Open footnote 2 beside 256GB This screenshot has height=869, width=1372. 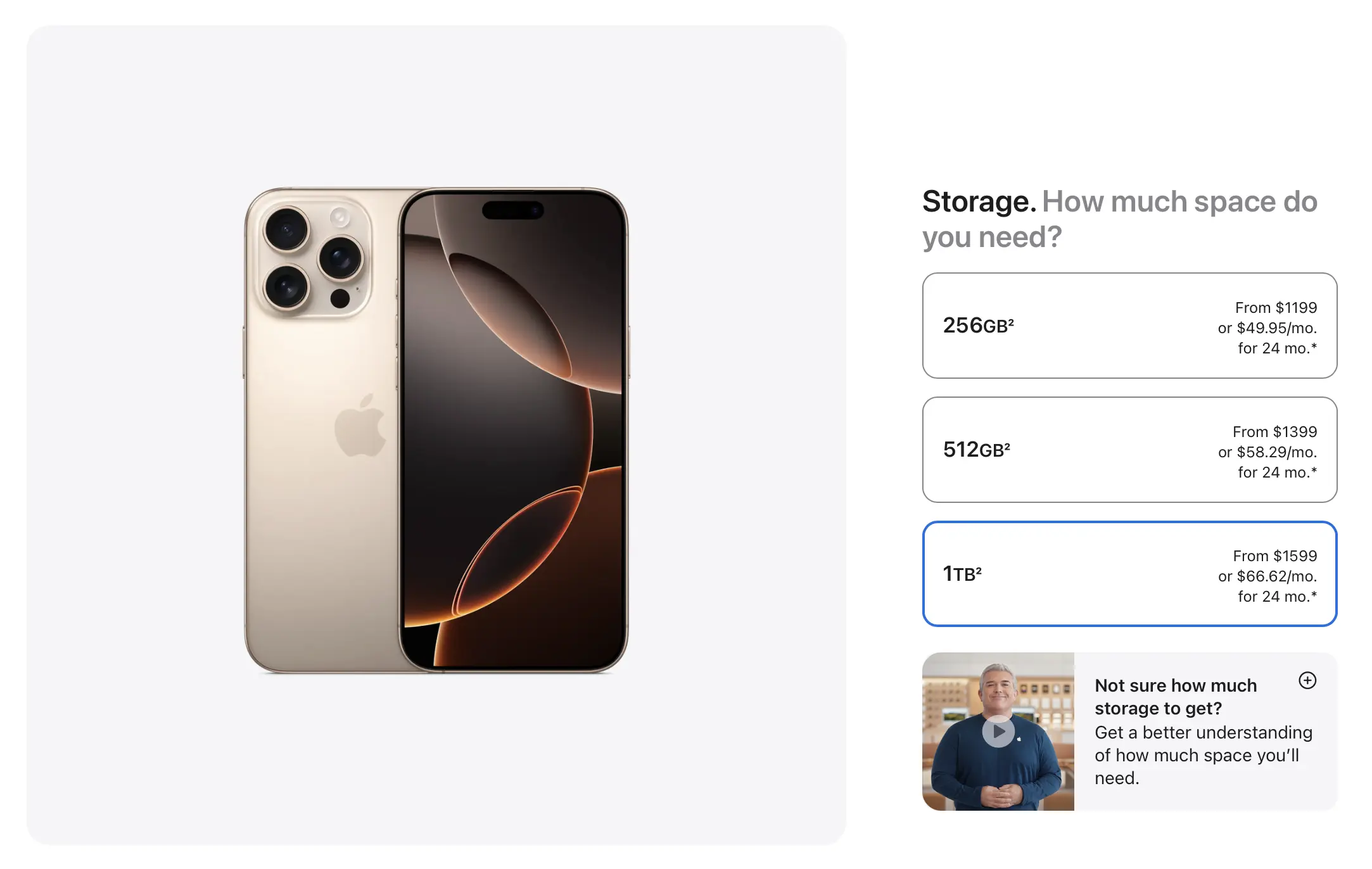1012,321
